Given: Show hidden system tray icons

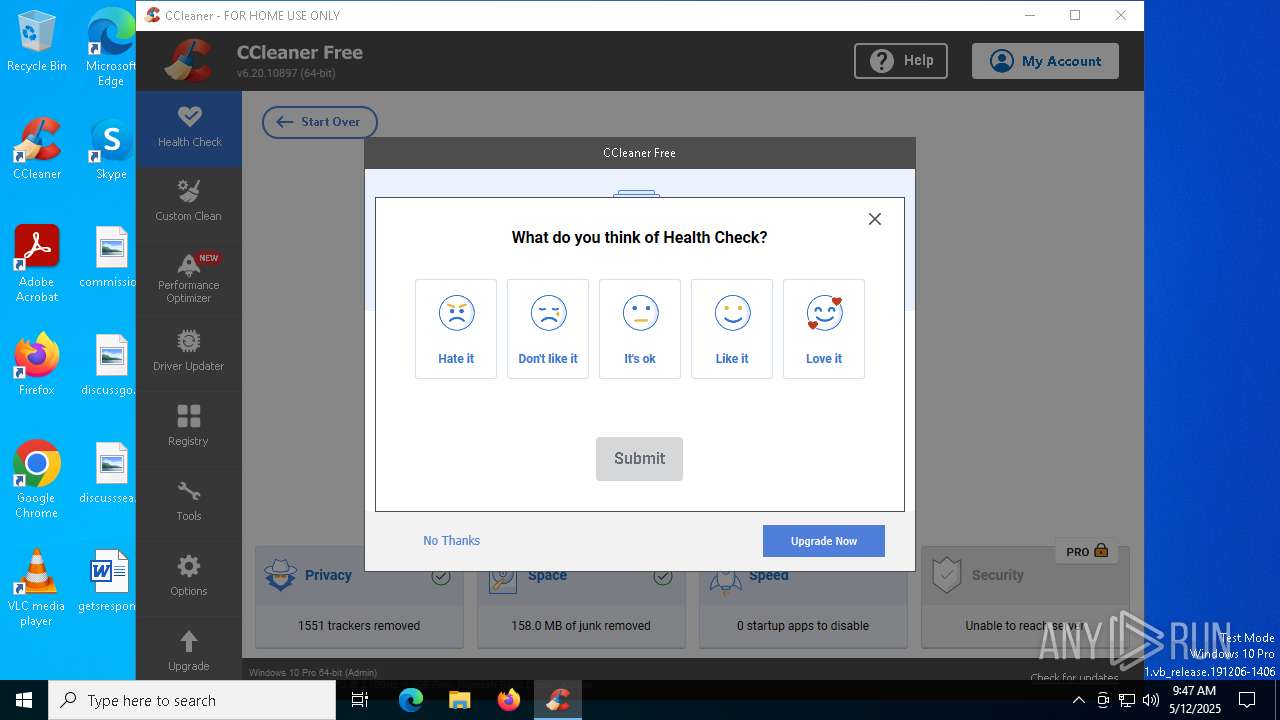Looking at the screenshot, I should (x=1078, y=700).
